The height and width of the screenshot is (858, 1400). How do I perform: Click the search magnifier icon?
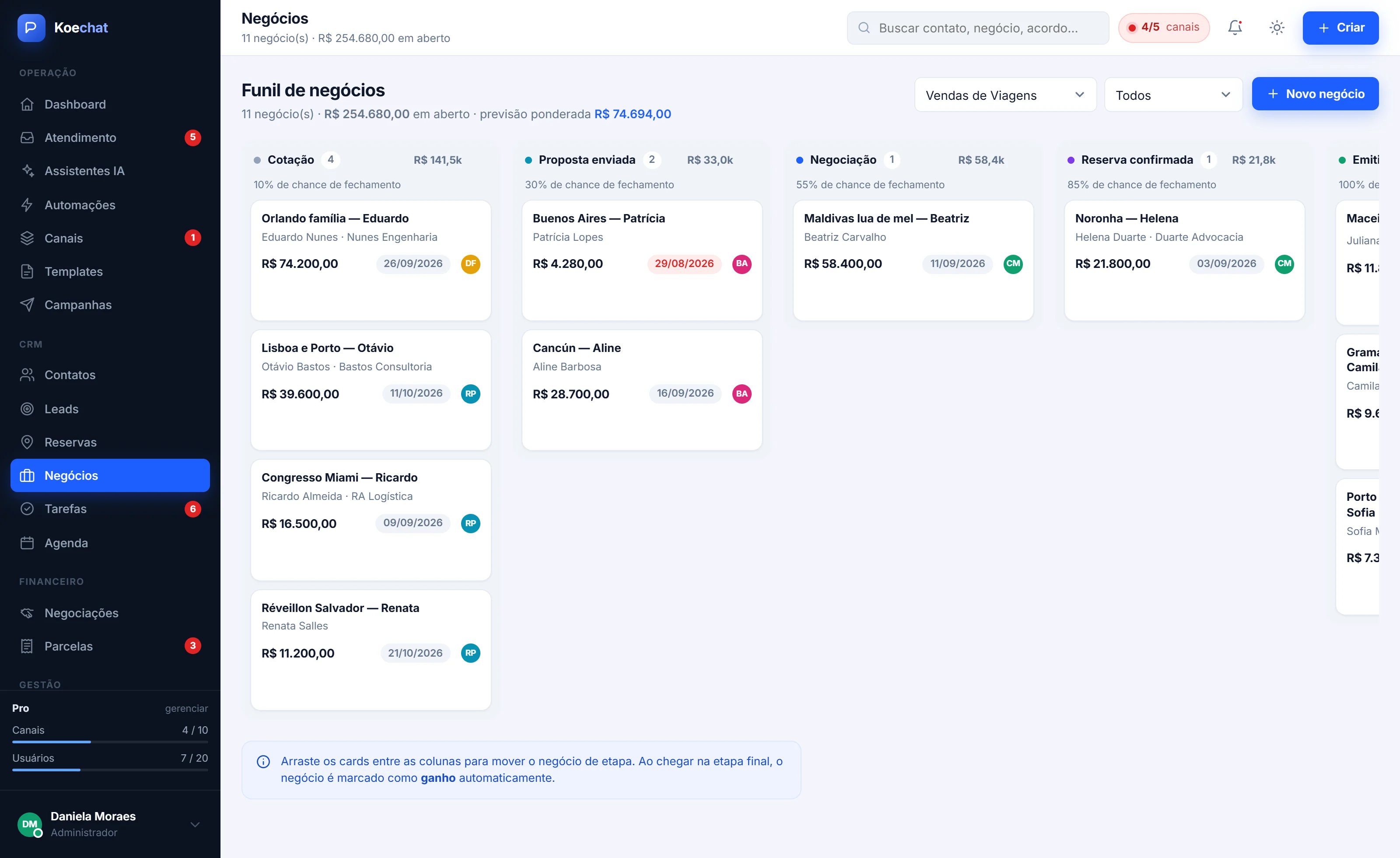coord(864,28)
